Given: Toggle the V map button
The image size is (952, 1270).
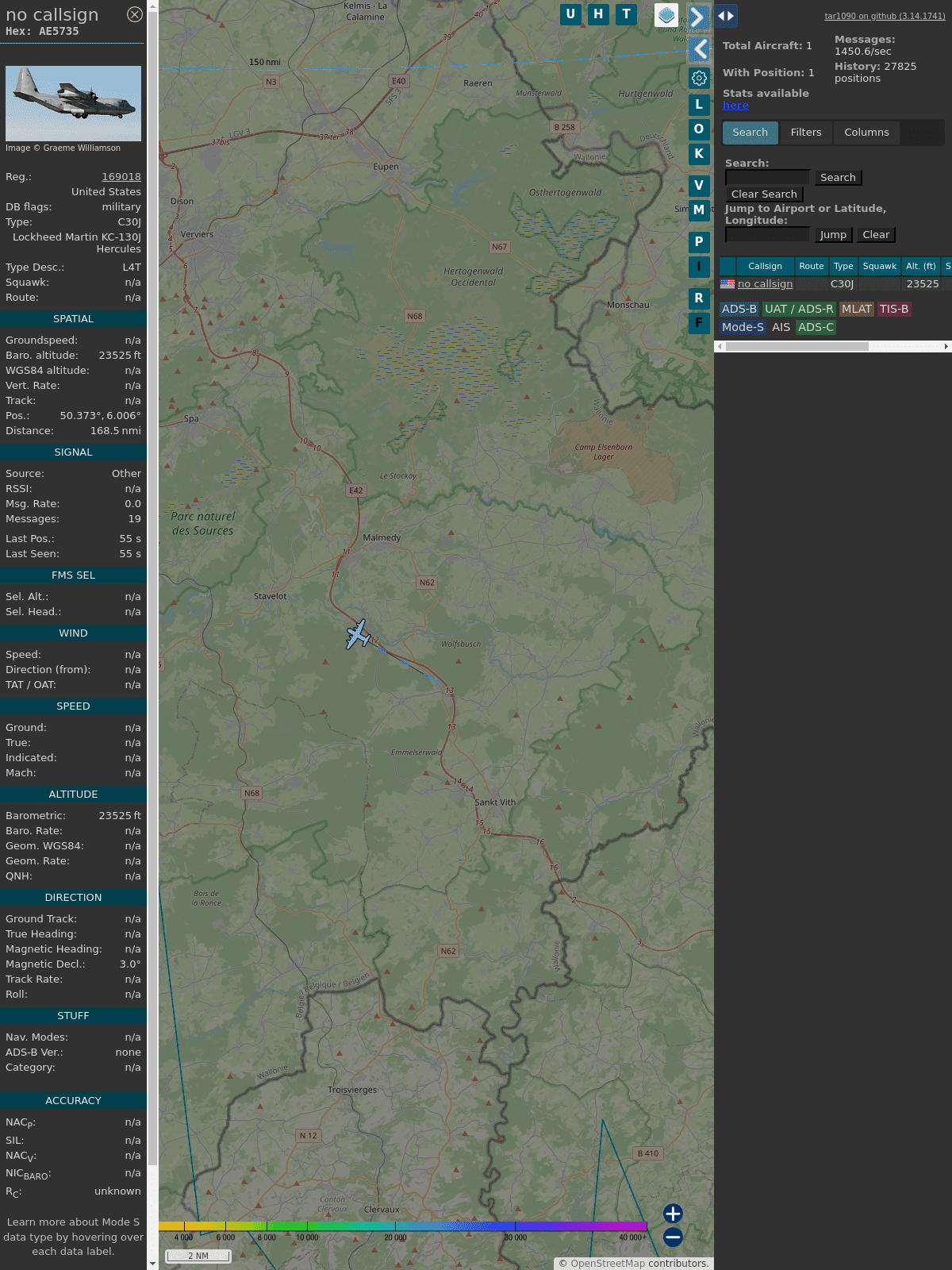Looking at the screenshot, I should (x=699, y=186).
